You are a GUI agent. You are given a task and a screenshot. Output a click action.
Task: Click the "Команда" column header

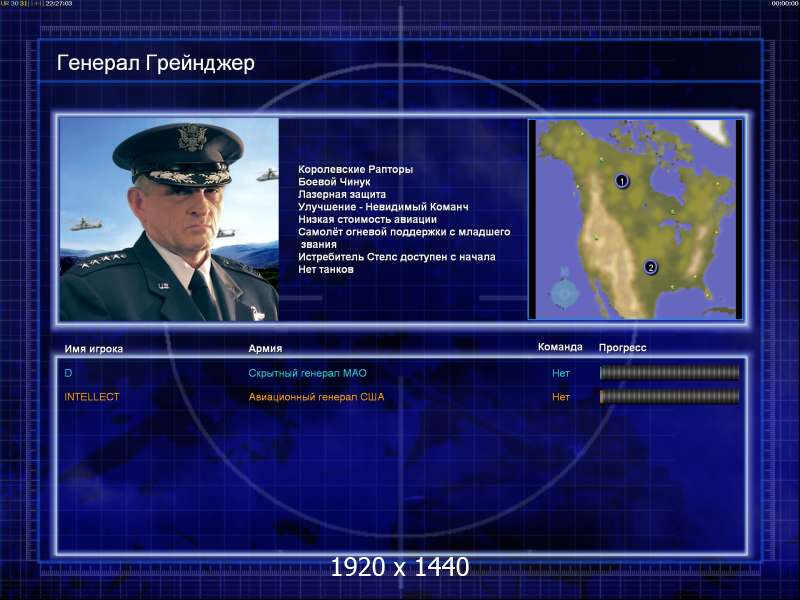(x=560, y=347)
